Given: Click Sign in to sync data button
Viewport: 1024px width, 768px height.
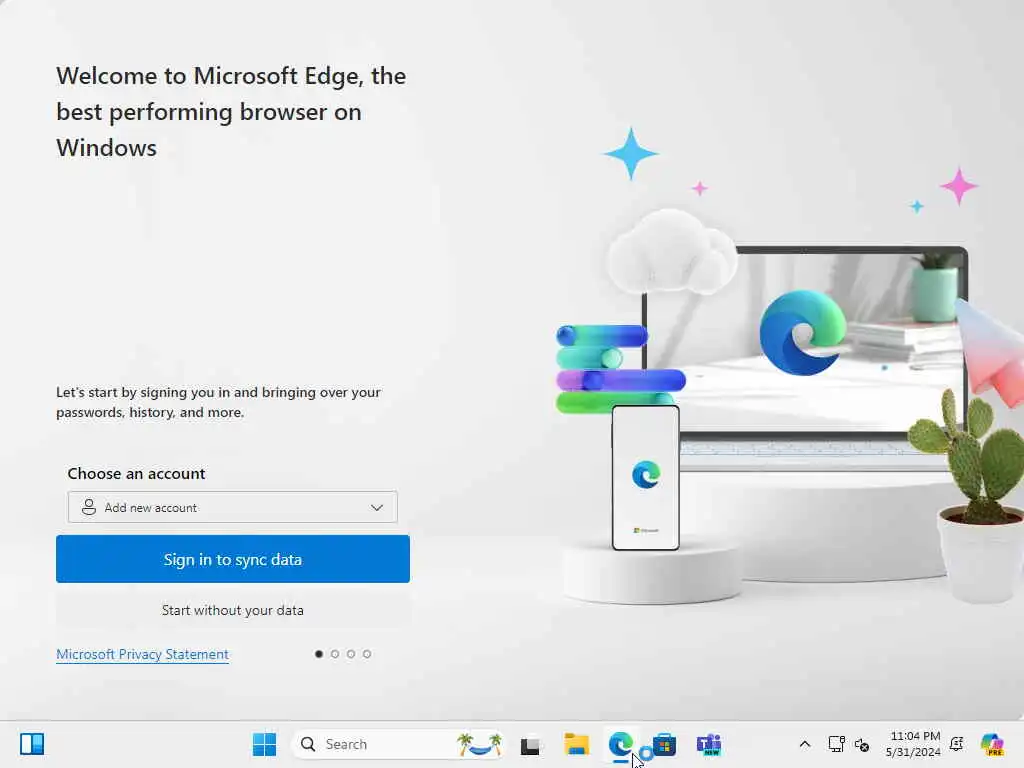Looking at the screenshot, I should pos(232,559).
